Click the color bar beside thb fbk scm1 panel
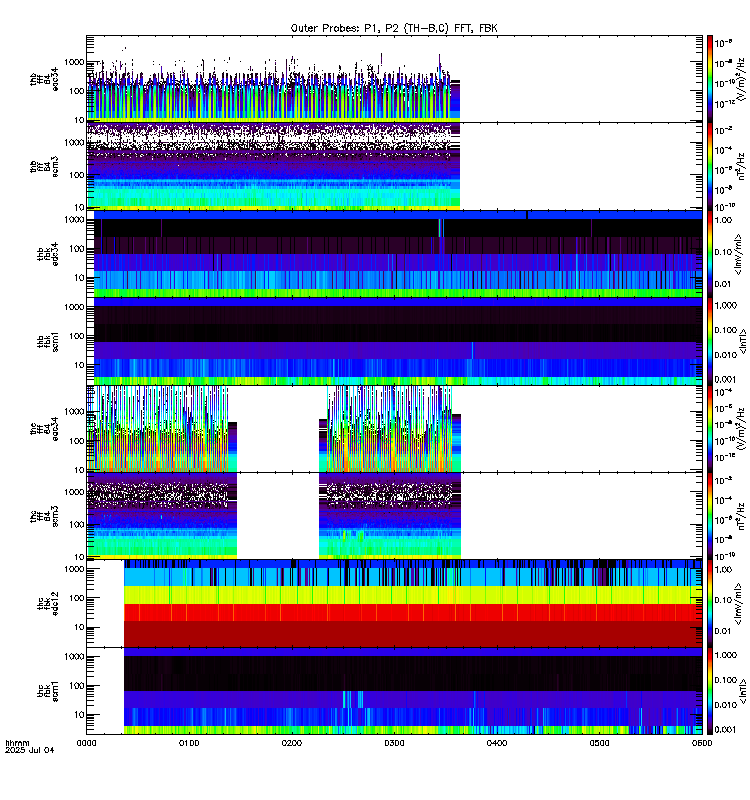Viewport: 750px width, 800px height. click(710, 341)
